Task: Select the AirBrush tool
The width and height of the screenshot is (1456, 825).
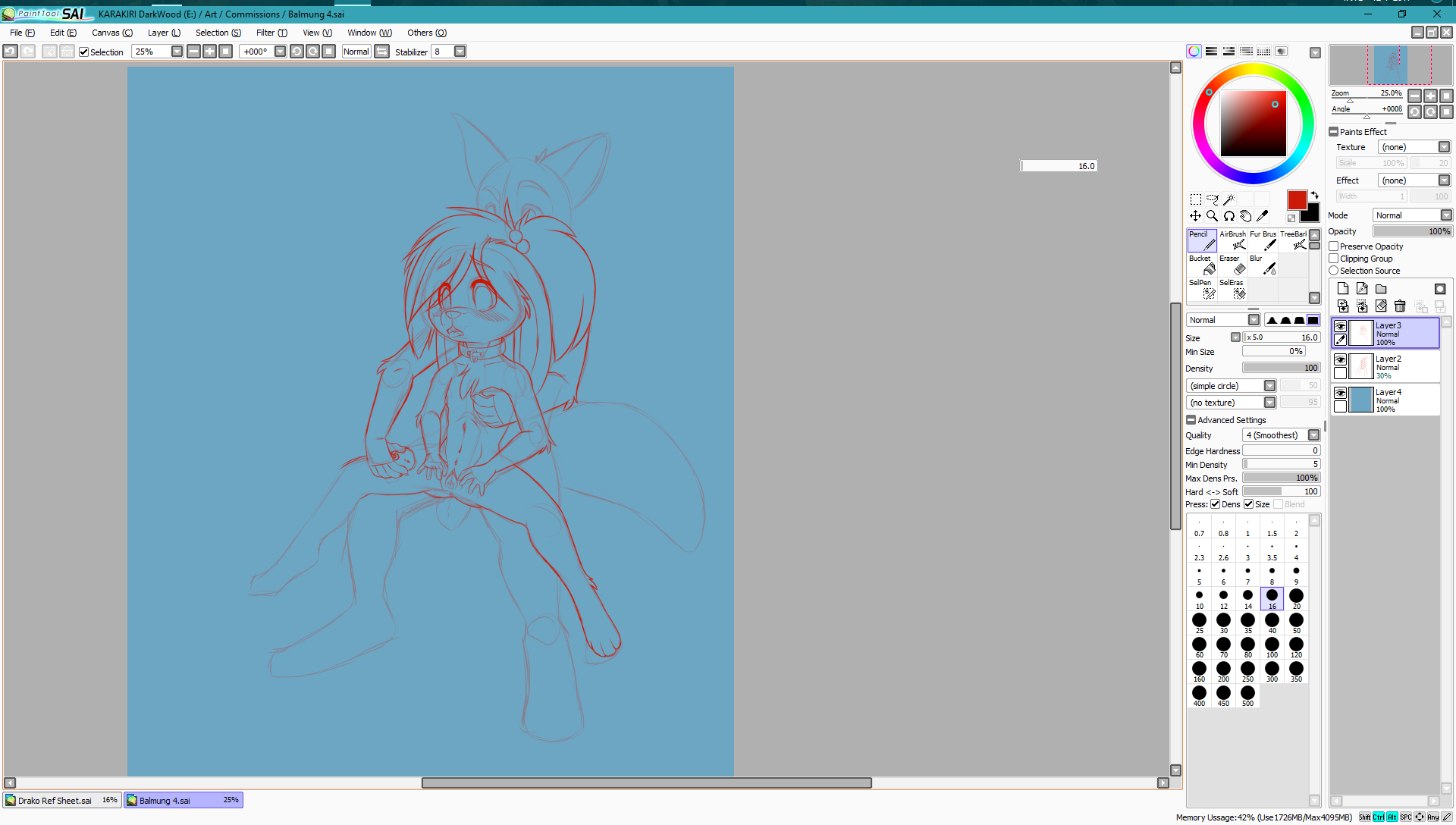Action: 1232,240
